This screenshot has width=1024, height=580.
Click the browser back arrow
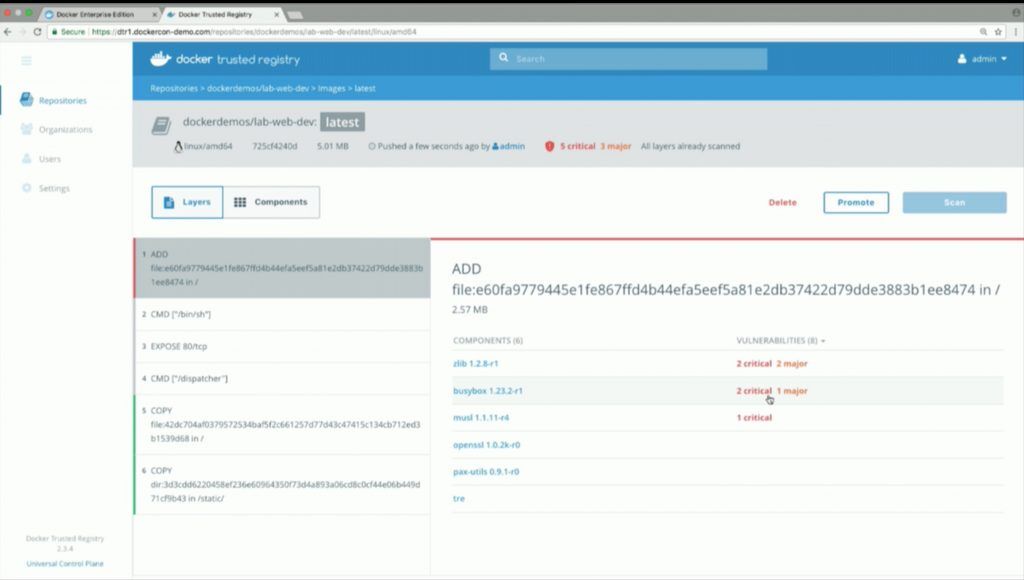tap(8, 31)
